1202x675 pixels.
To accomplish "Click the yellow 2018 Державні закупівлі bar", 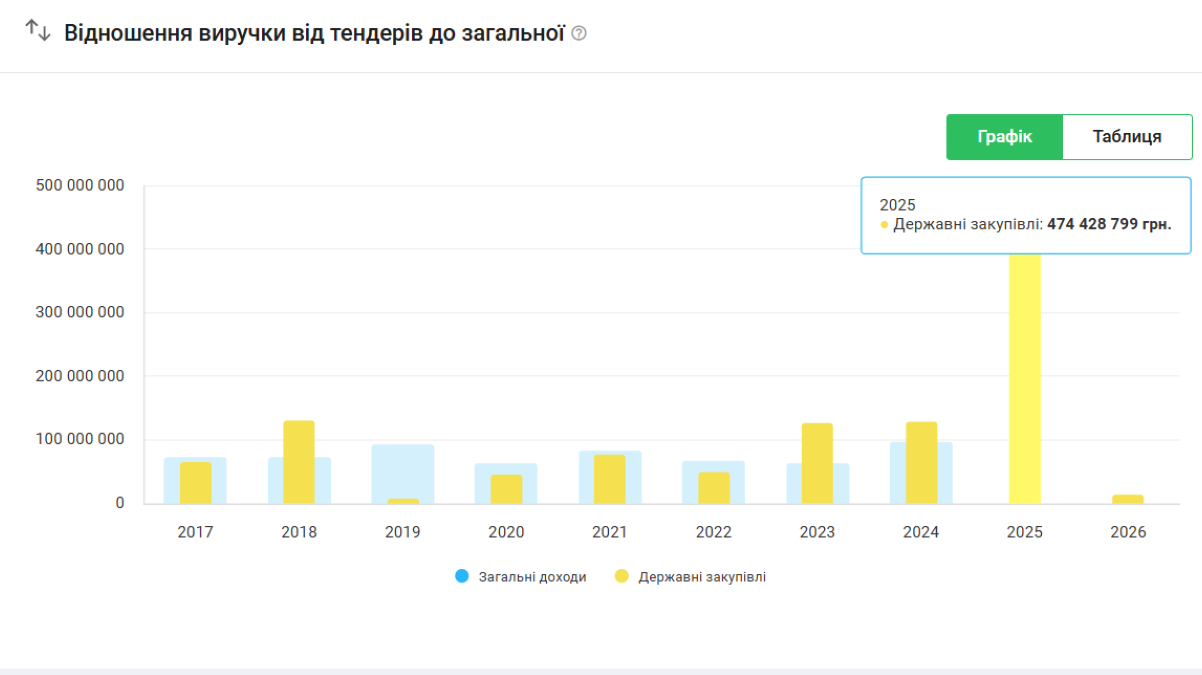I will click(x=299, y=462).
